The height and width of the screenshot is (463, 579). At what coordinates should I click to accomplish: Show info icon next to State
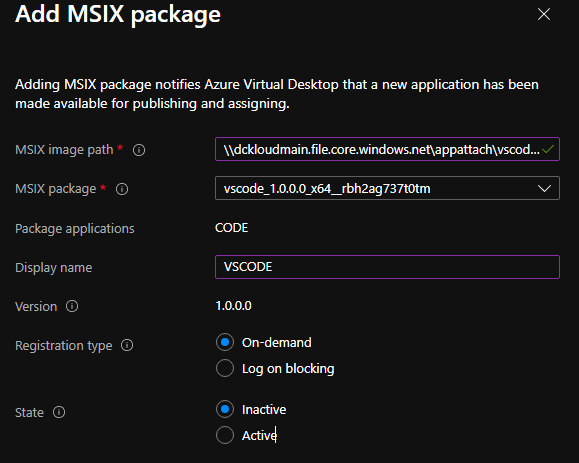[x=59, y=412]
